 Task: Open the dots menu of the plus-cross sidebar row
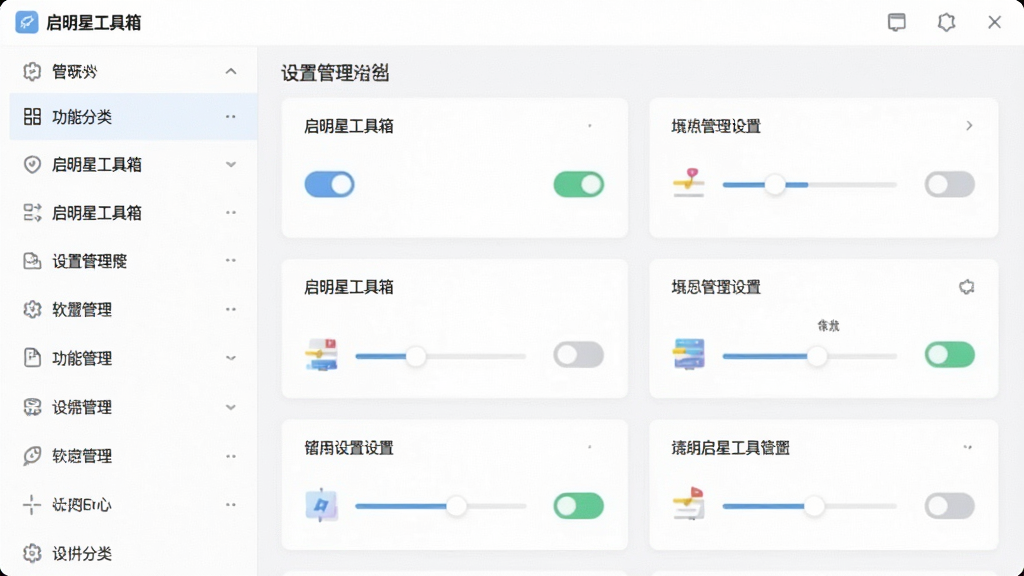click(x=231, y=504)
